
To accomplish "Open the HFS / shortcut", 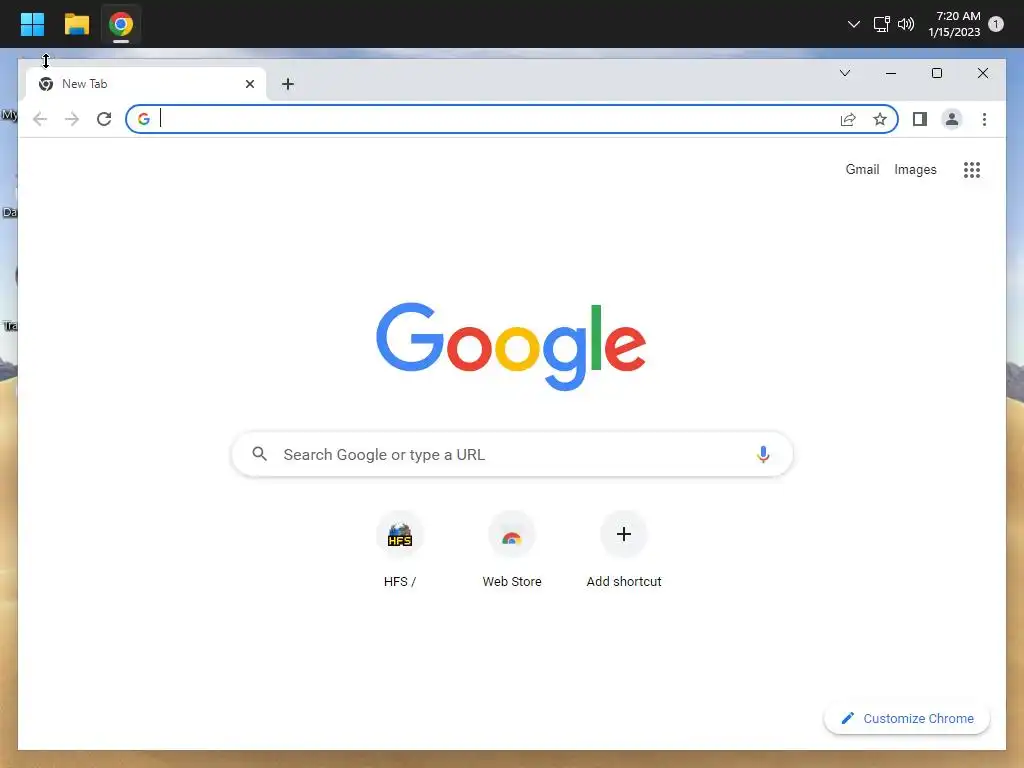I will pyautogui.click(x=400, y=550).
